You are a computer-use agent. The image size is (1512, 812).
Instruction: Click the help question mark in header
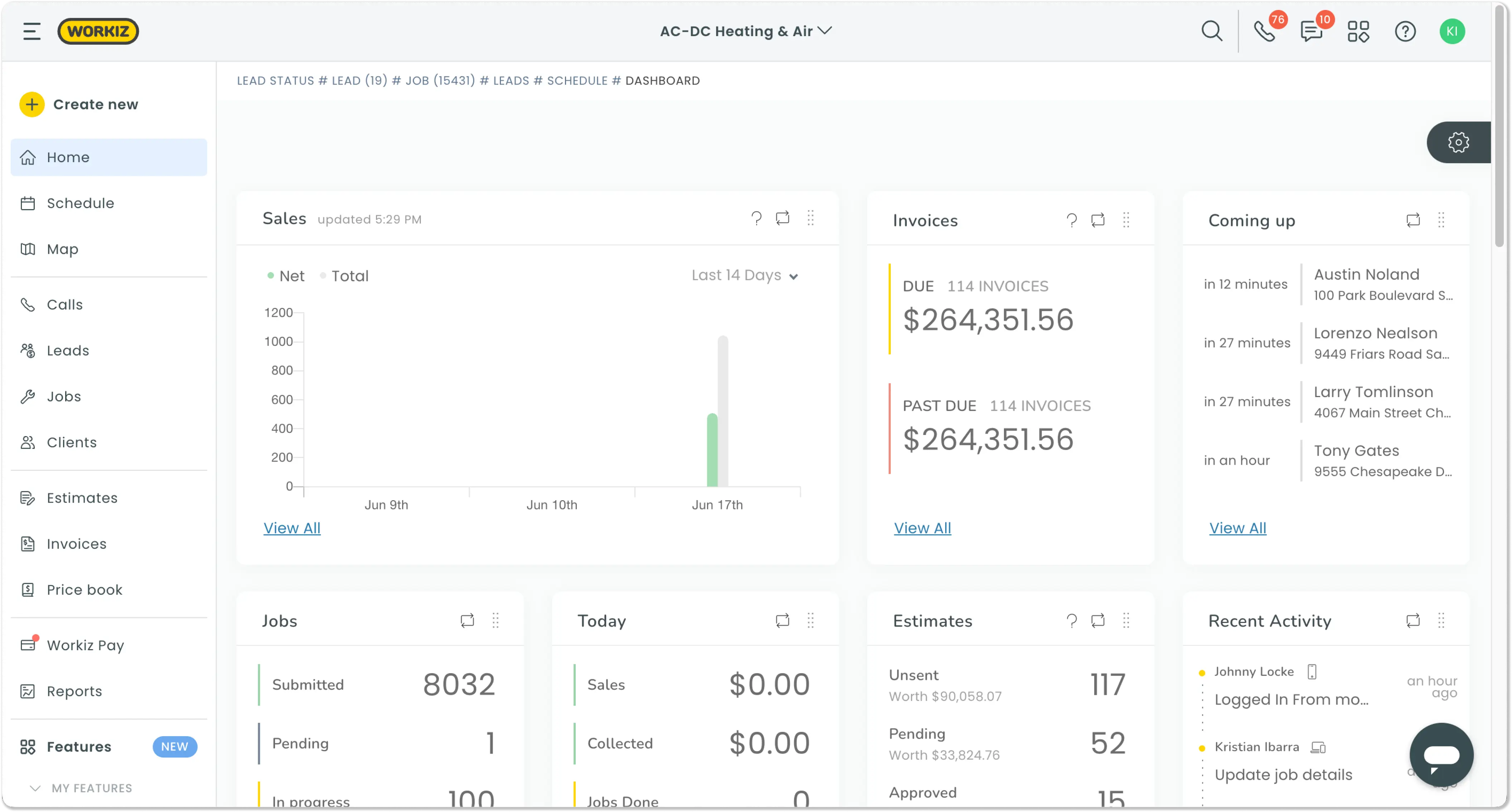[x=1405, y=31]
